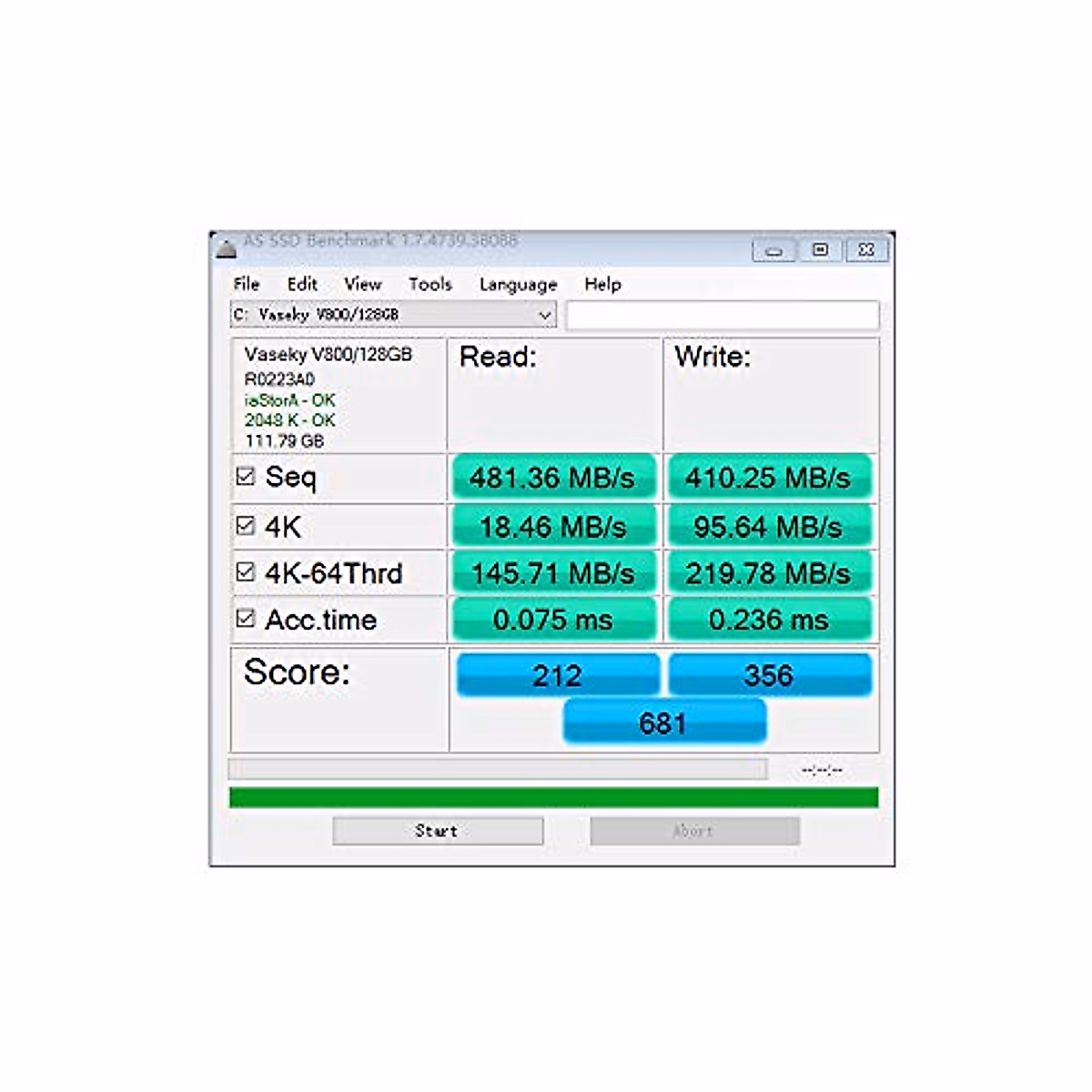Image resolution: width=1092 pixels, height=1092 pixels.
Task: Open the Edit menu
Action: coord(302,284)
